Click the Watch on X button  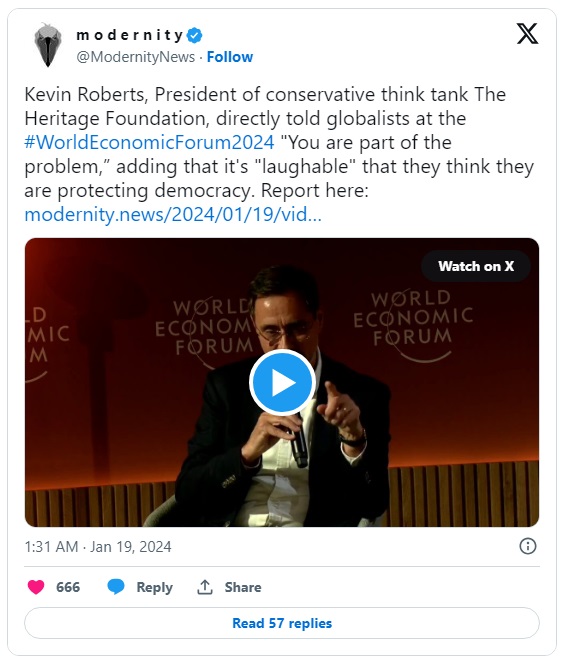click(476, 266)
